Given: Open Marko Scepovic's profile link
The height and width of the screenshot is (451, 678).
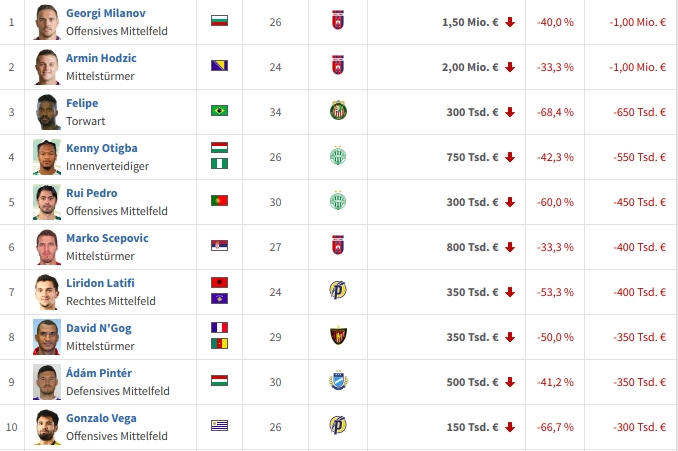Looking at the screenshot, I should click(105, 238).
